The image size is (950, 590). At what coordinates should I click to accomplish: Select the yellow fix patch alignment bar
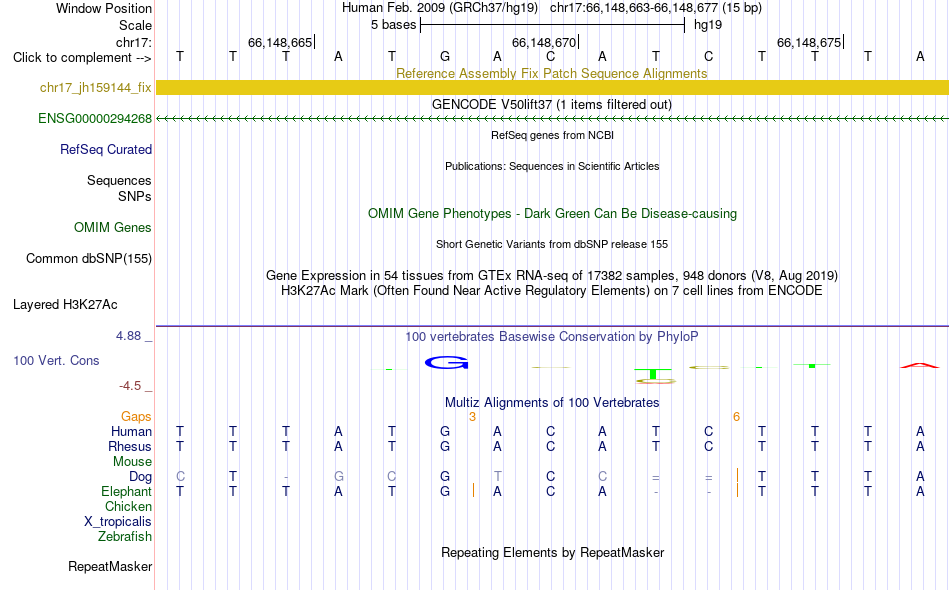click(x=552, y=88)
